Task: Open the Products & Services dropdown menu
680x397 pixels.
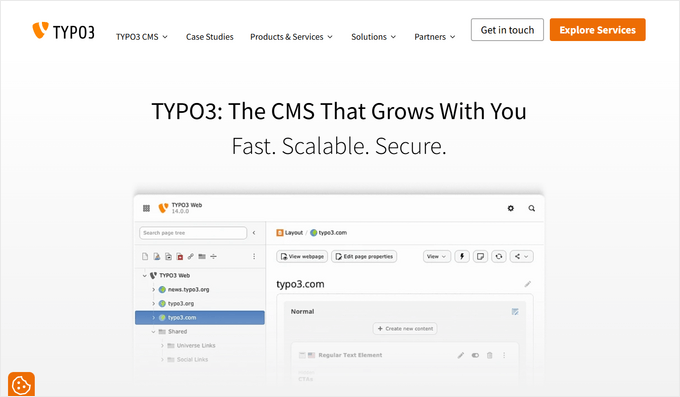Action: pyautogui.click(x=291, y=37)
